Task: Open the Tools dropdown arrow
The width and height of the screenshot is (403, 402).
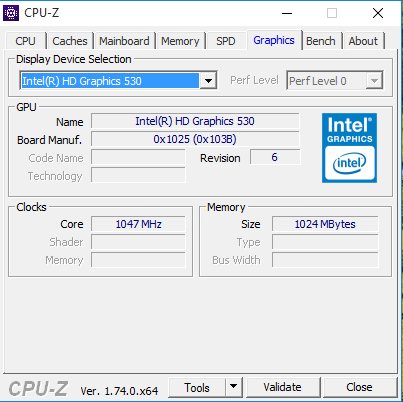Action: coord(234,387)
